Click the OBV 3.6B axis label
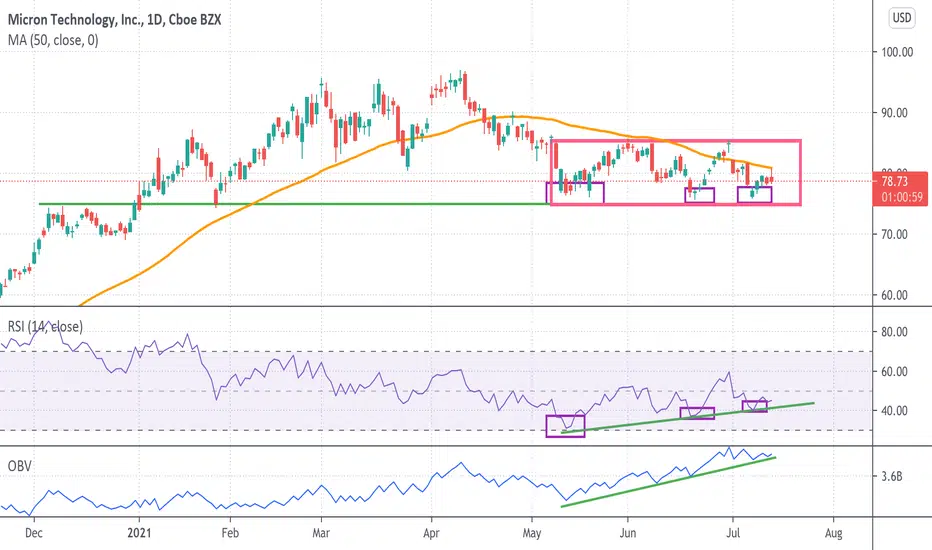This screenshot has width=932, height=550. [892, 476]
